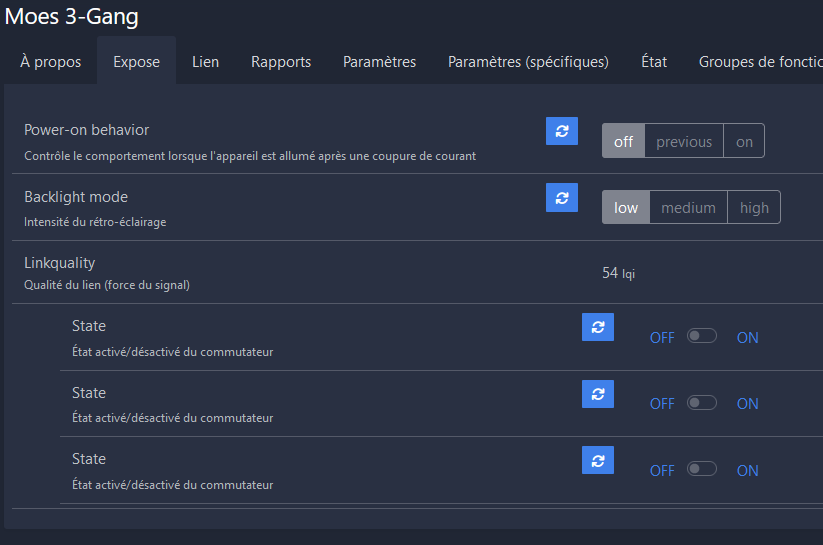Set Power-on behavior to off
Image resolution: width=823 pixels, height=545 pixels.
(624, 141)
